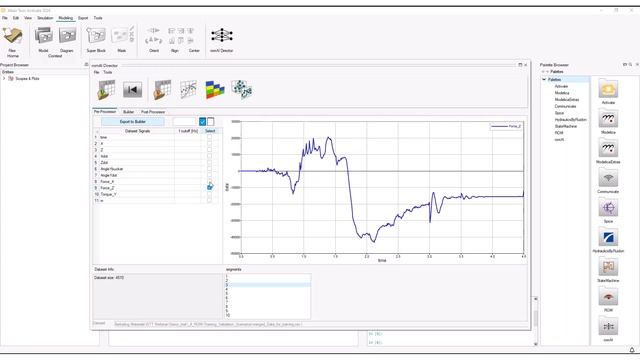
Task: Untick the Force_Z select checkbox
Action: click(209, 188)
